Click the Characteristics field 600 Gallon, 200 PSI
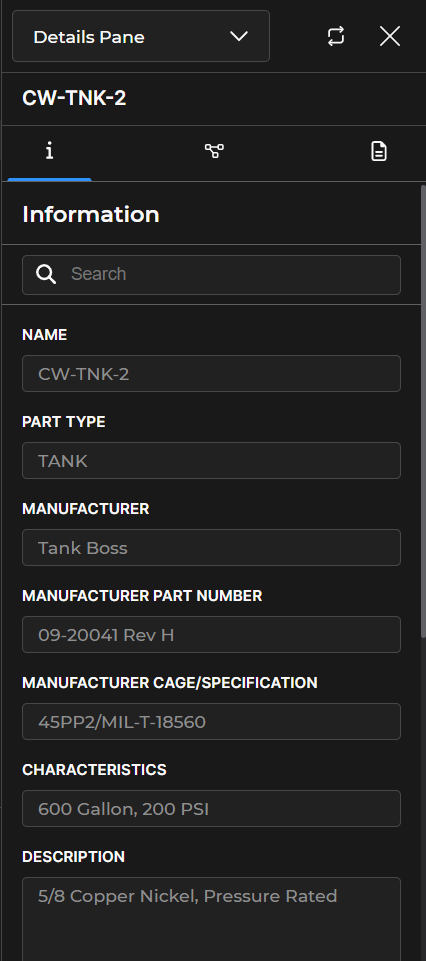The image size is (426, 961). point(211,808)
